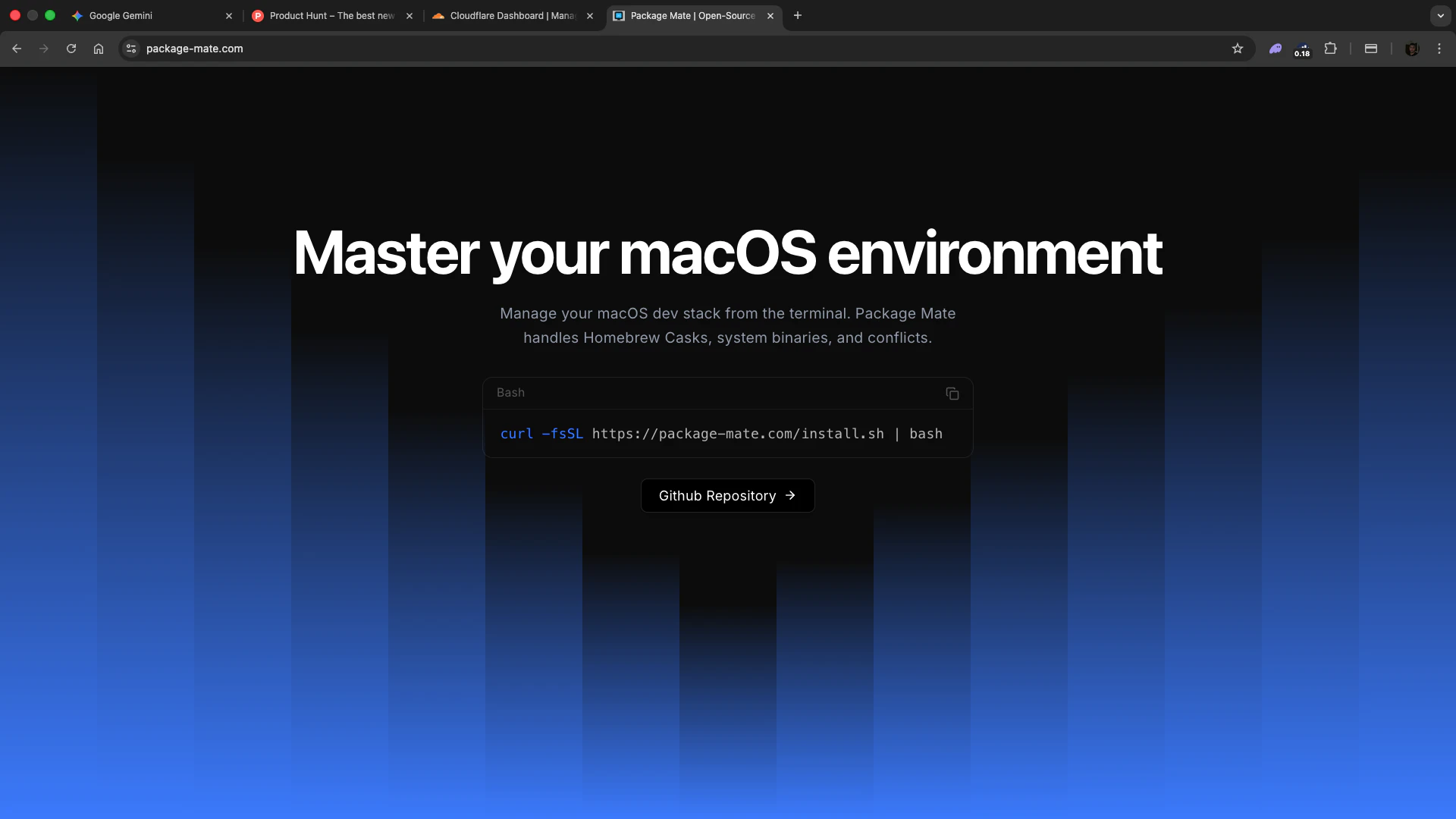
Task: Copy the bash install command
Action: click(952, 394)
